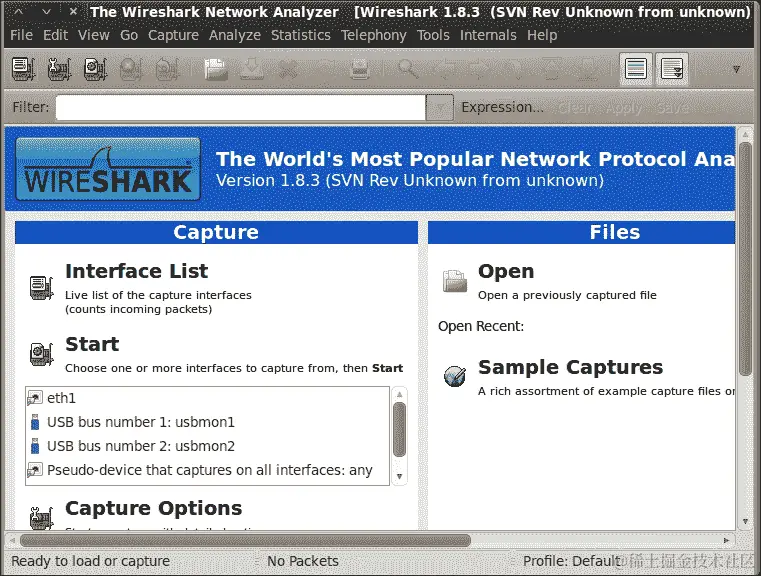Viewport: 761px width, 576px height.
Task: Open the Edit menu
Action: pyautogui.click(x=55, y=35)
